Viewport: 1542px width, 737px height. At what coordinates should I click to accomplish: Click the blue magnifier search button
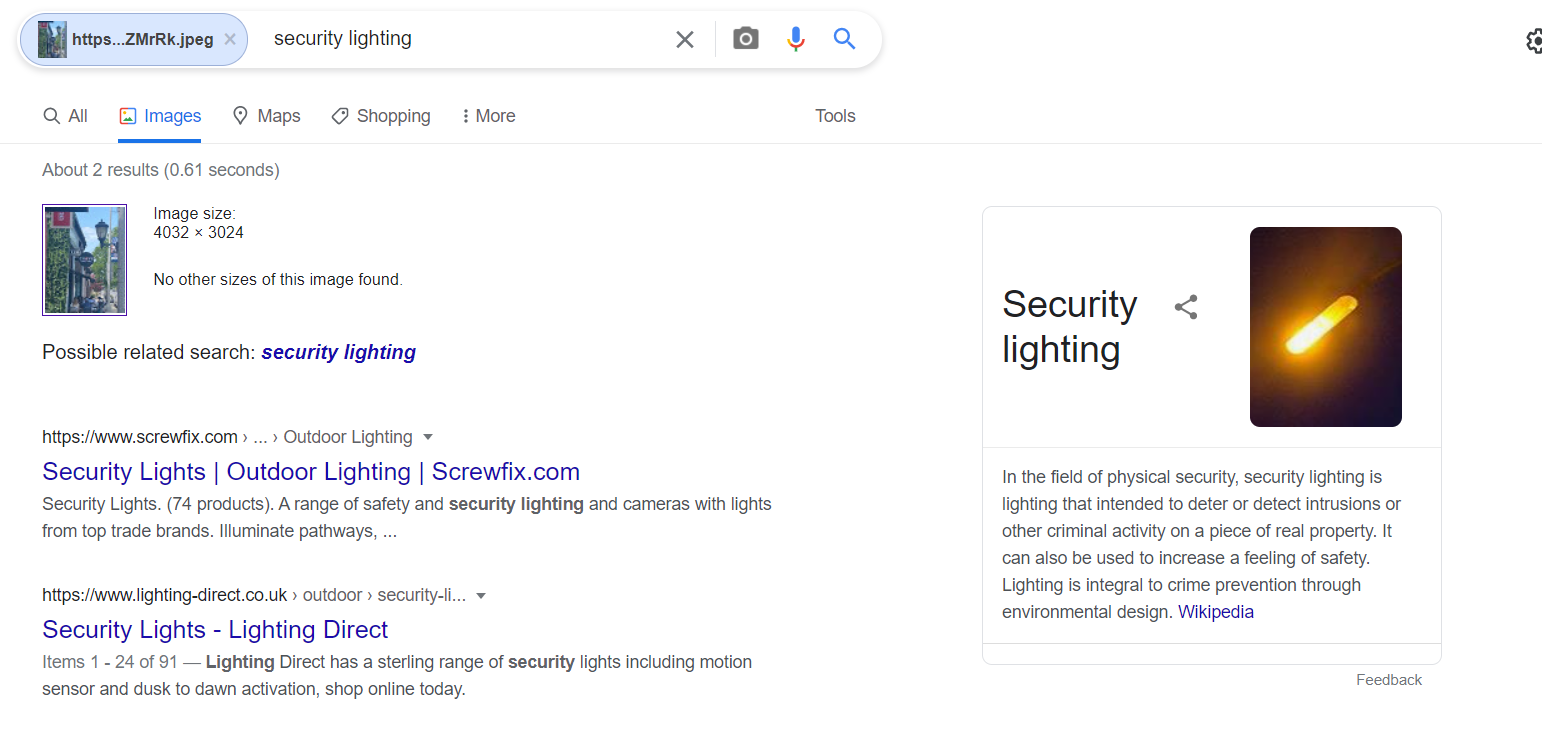(x=845, y=40)
